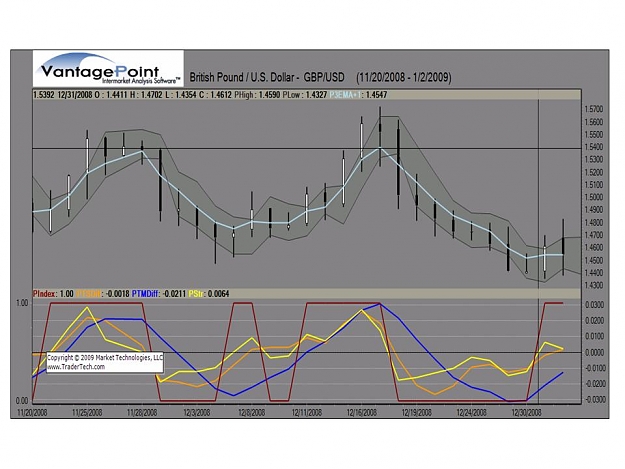Click the VantagePoint logo
The image size is (625, 469).
[108, 69]
